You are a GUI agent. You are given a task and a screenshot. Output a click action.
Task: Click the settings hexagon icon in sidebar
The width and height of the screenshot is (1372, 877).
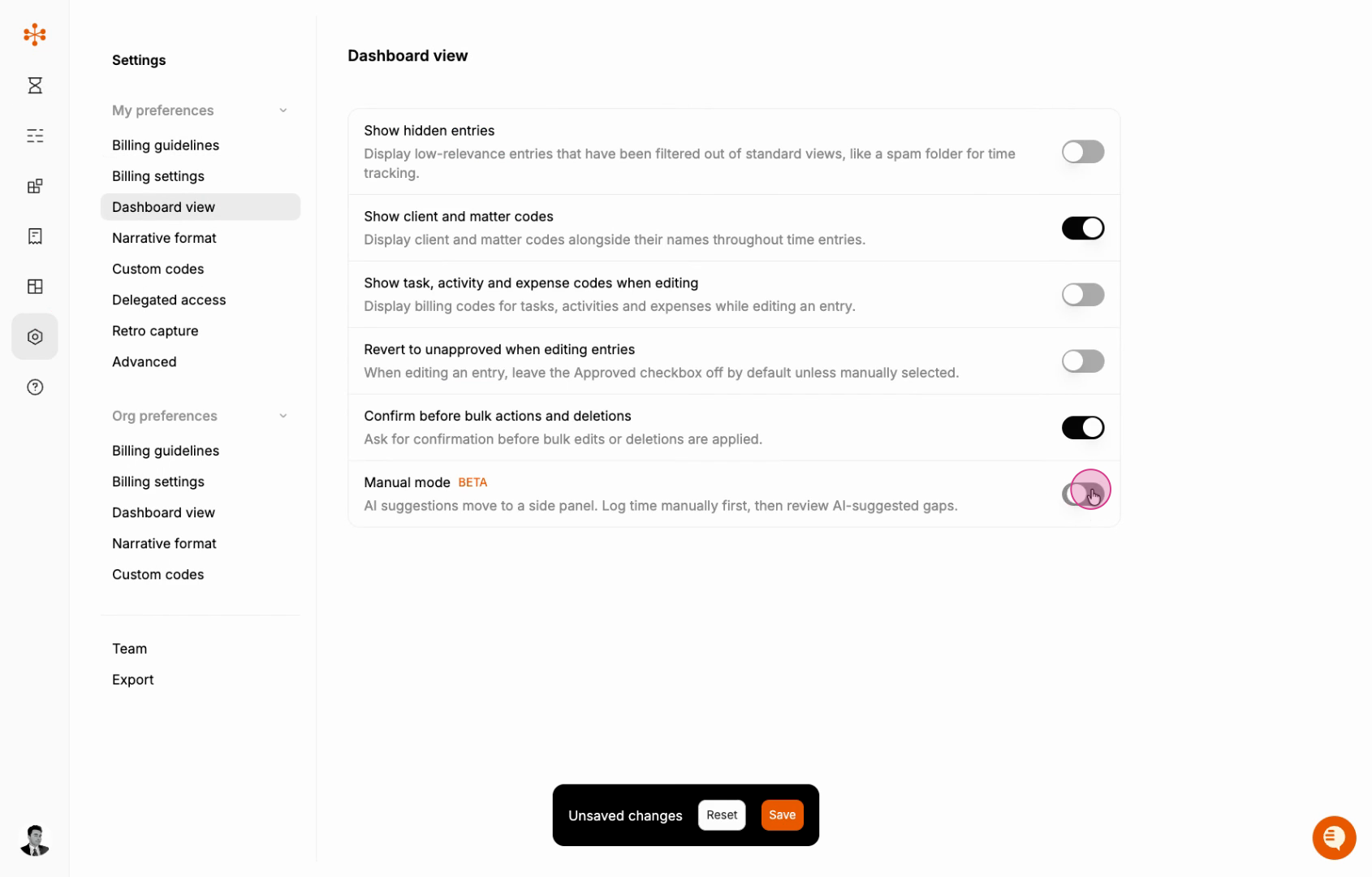click(x=35, y=337)
